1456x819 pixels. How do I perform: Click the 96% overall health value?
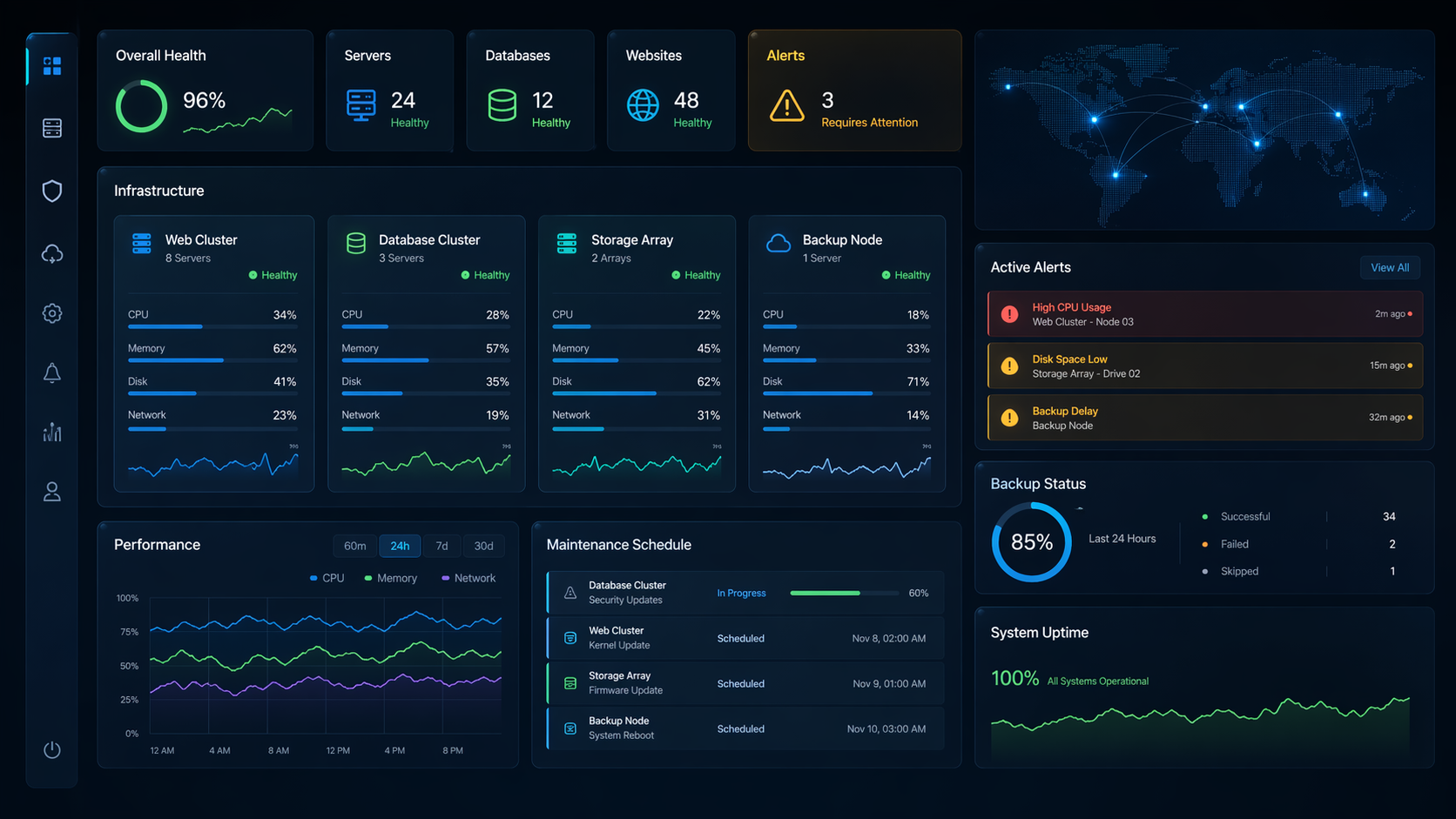click(x=205, y=100)
